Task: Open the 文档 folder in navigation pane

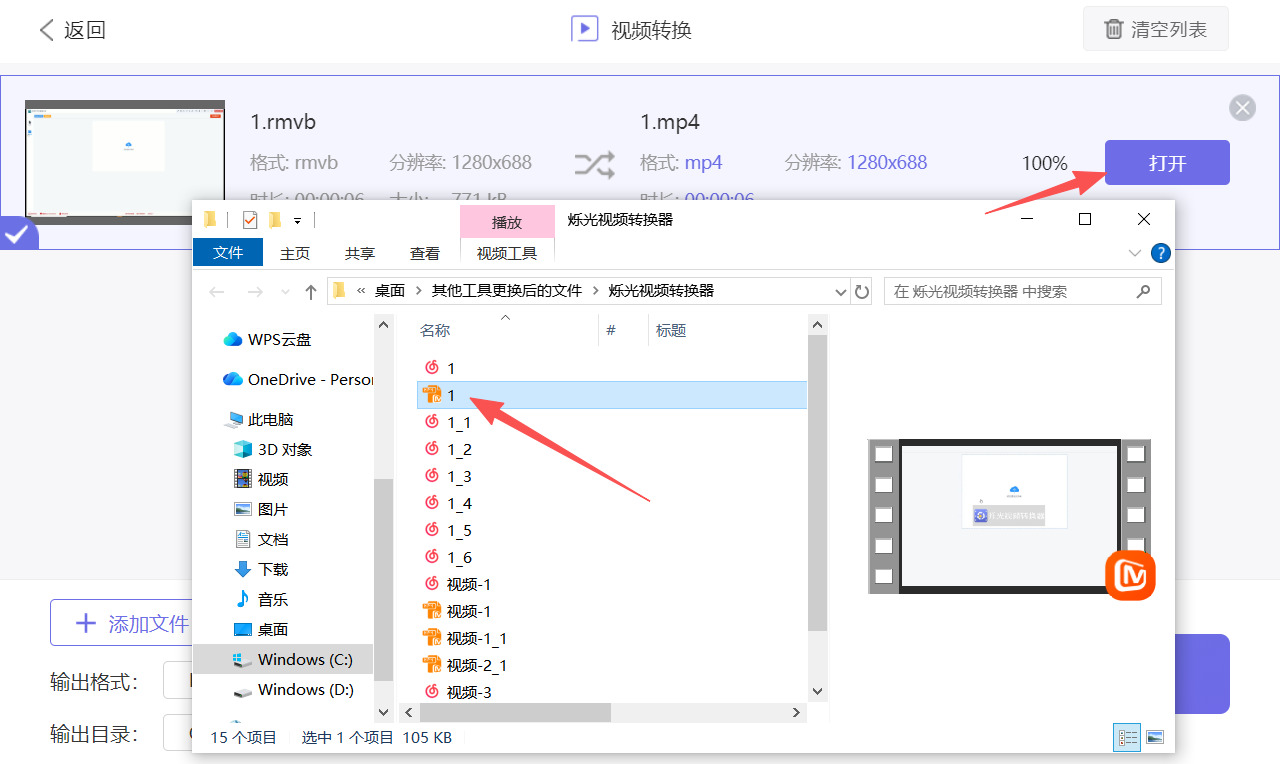Action: [x=261, y=539]
